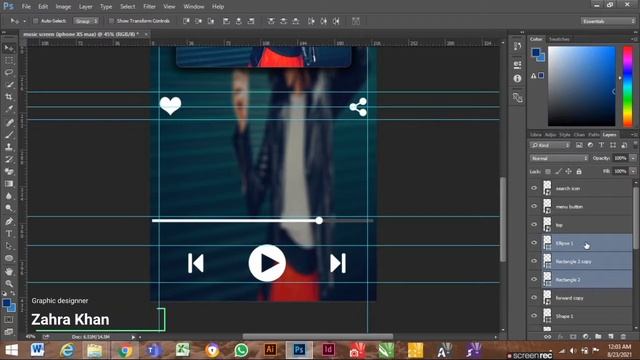Switch to the Paths panel tab
The image size is (640, 360).
click(594, 135)
